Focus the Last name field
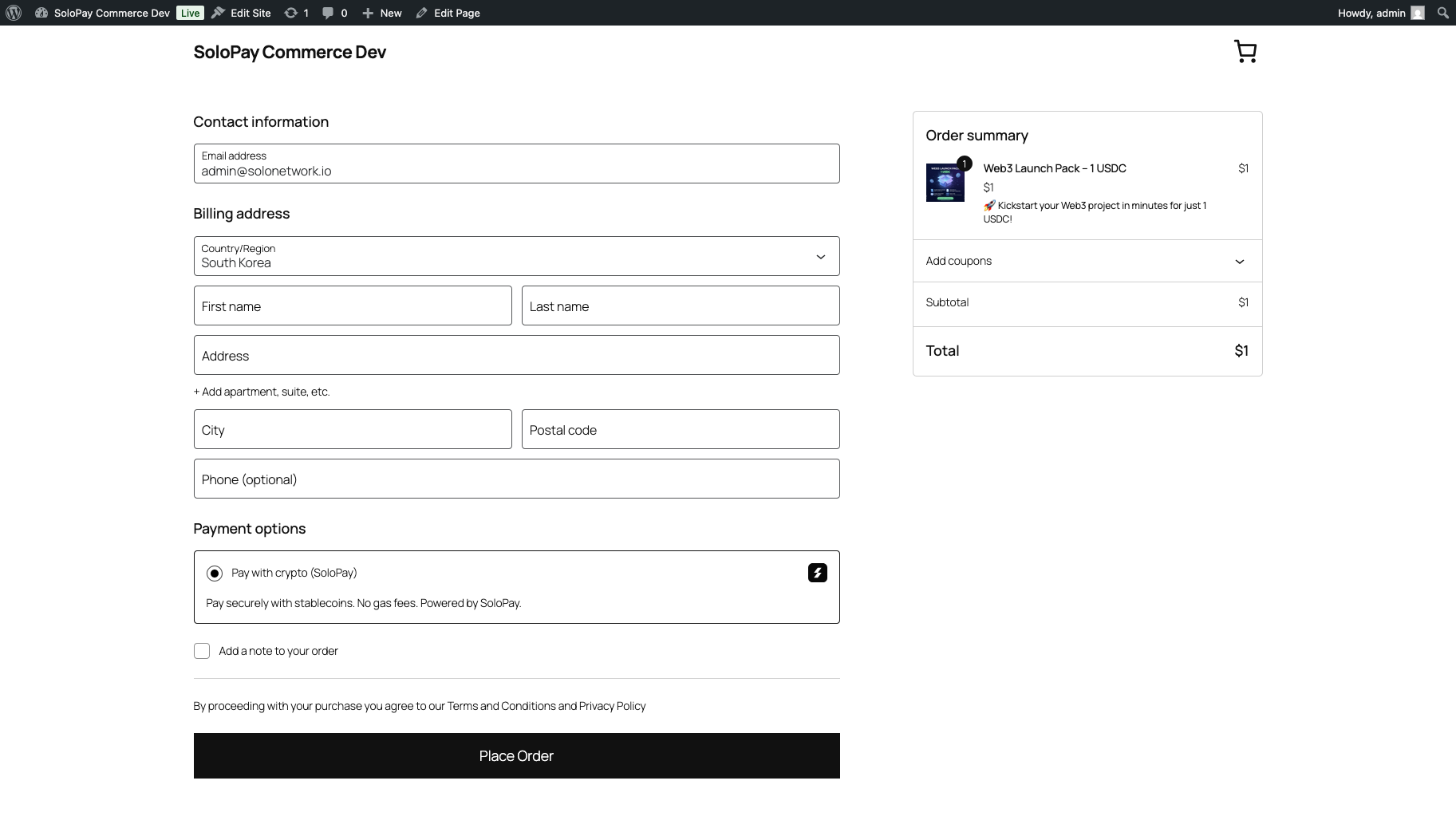 pos(681,306)
